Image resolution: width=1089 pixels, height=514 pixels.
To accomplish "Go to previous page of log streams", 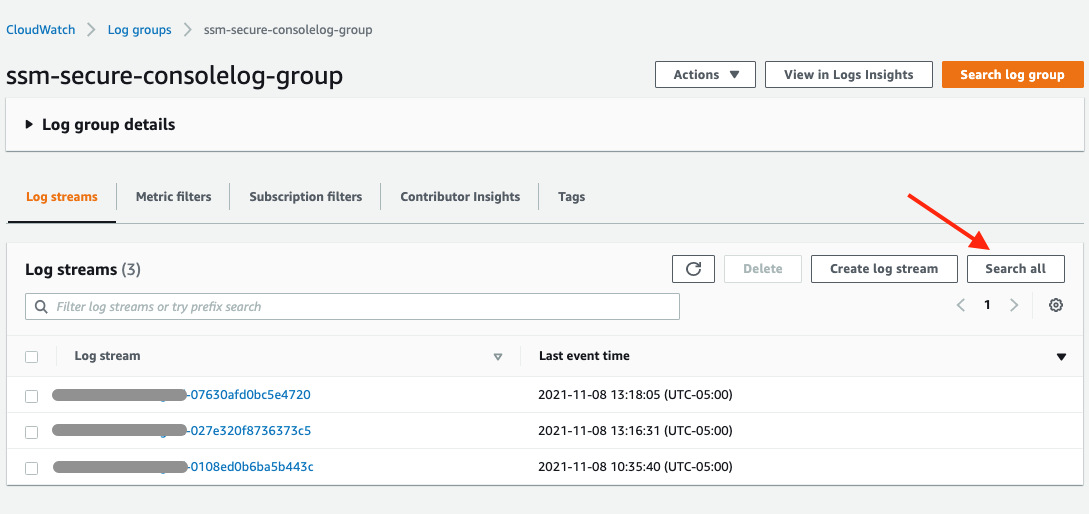I will coord(961,305).
